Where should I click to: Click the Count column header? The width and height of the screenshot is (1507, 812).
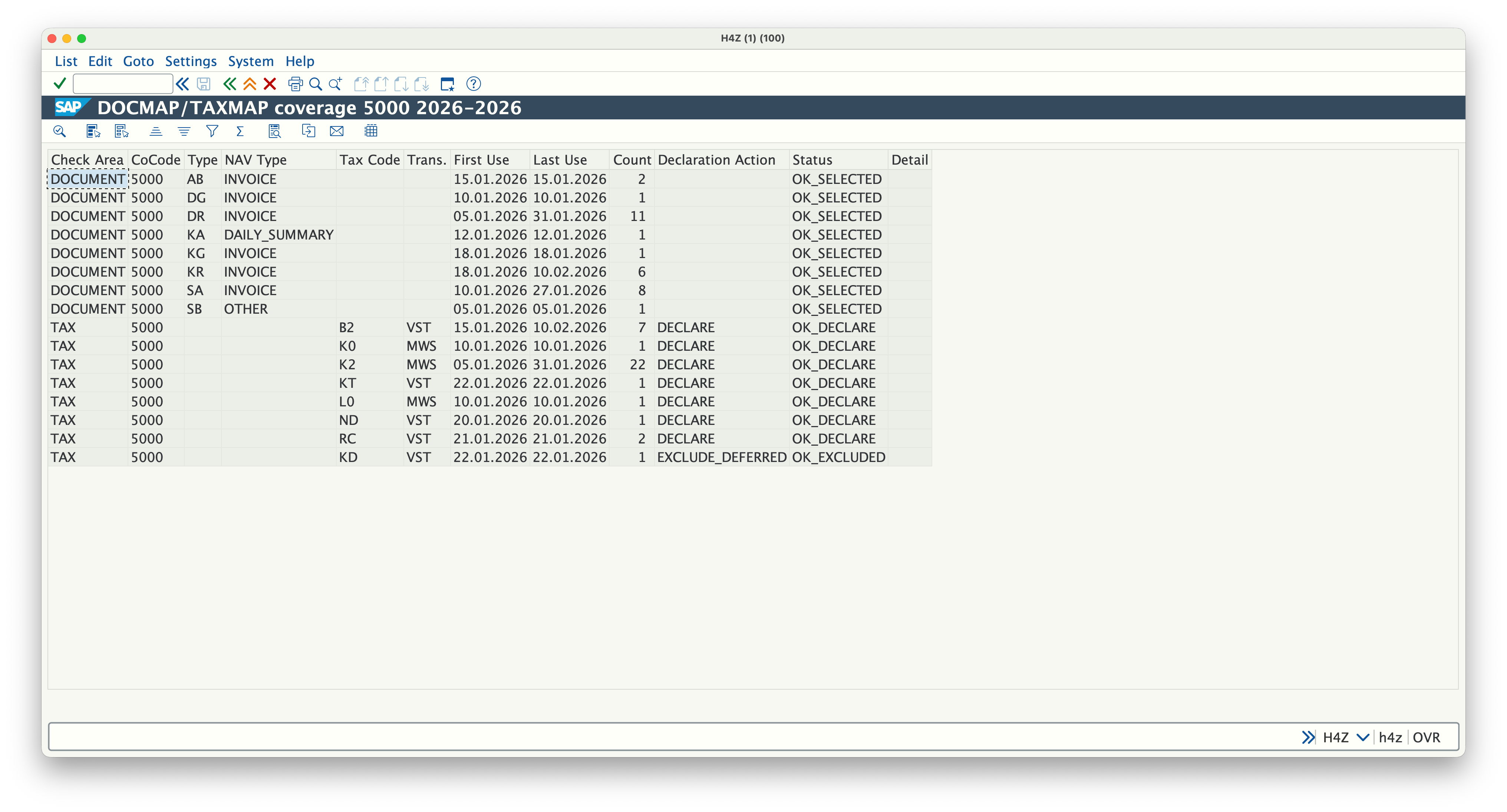632,160
